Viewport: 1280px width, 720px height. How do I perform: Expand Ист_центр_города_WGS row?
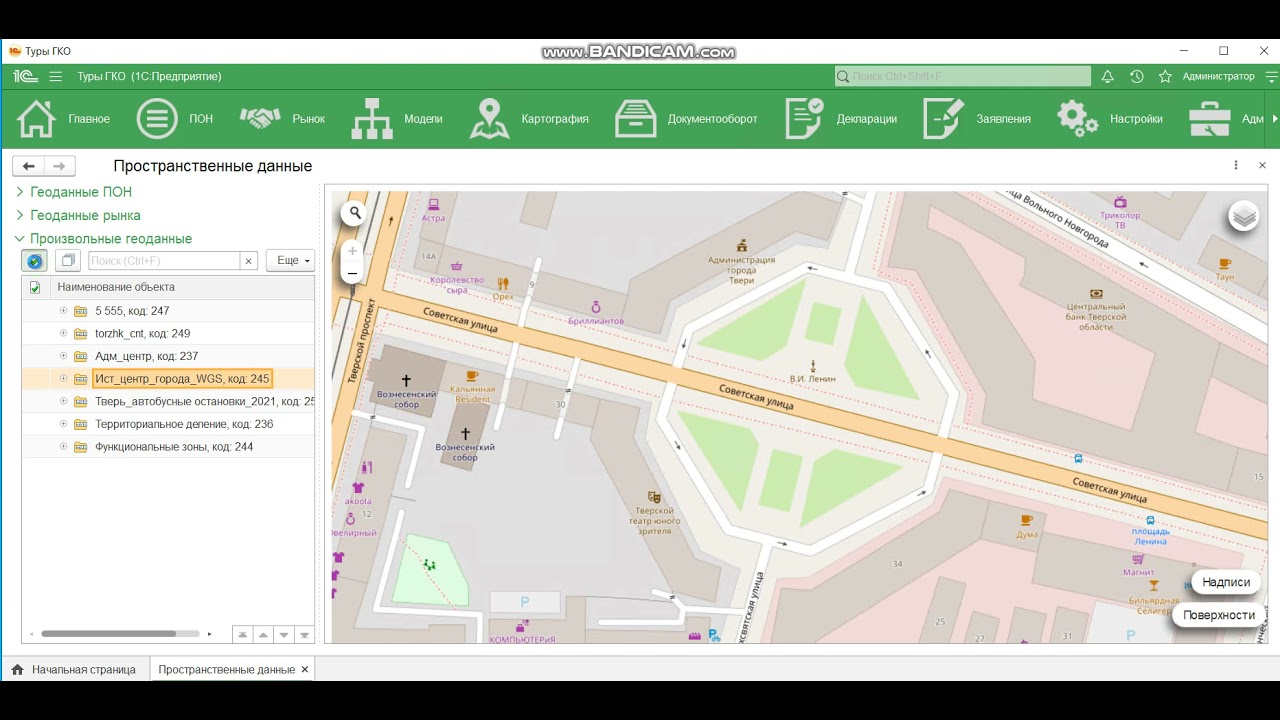point(63,379)
